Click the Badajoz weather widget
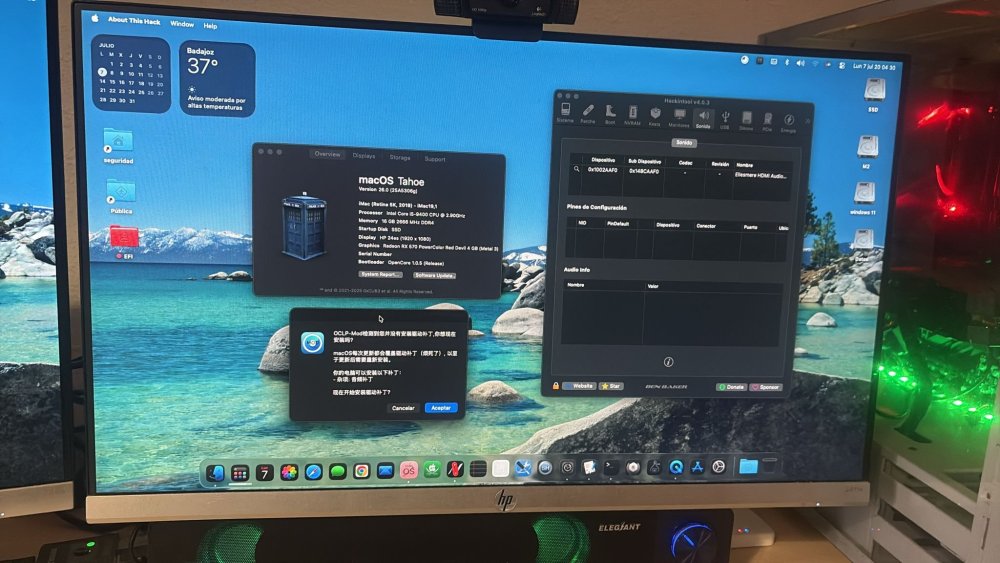Screen dimensions: 1000x563 pos(217,79)
